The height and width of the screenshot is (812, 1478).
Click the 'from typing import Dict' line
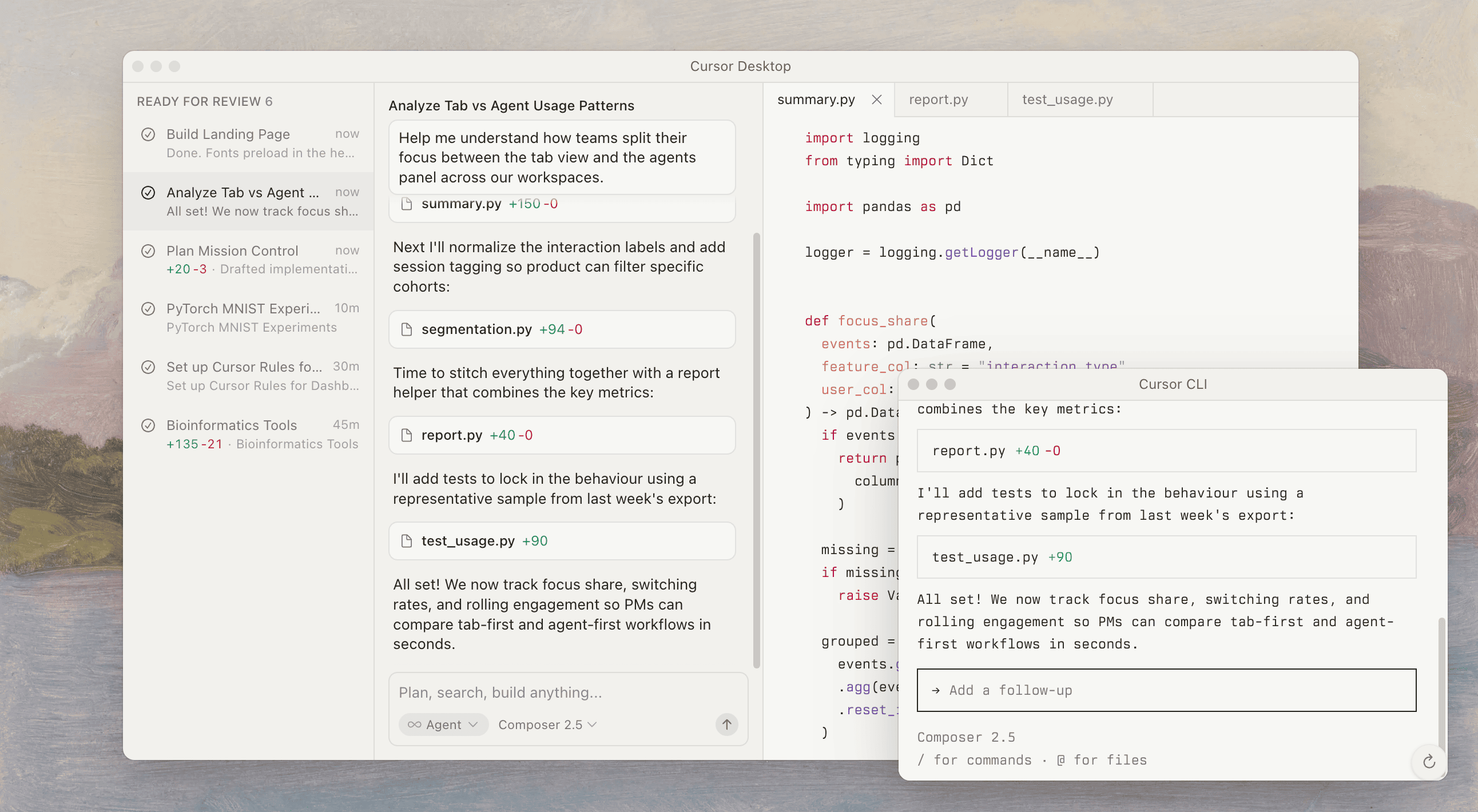click(899, 161)
